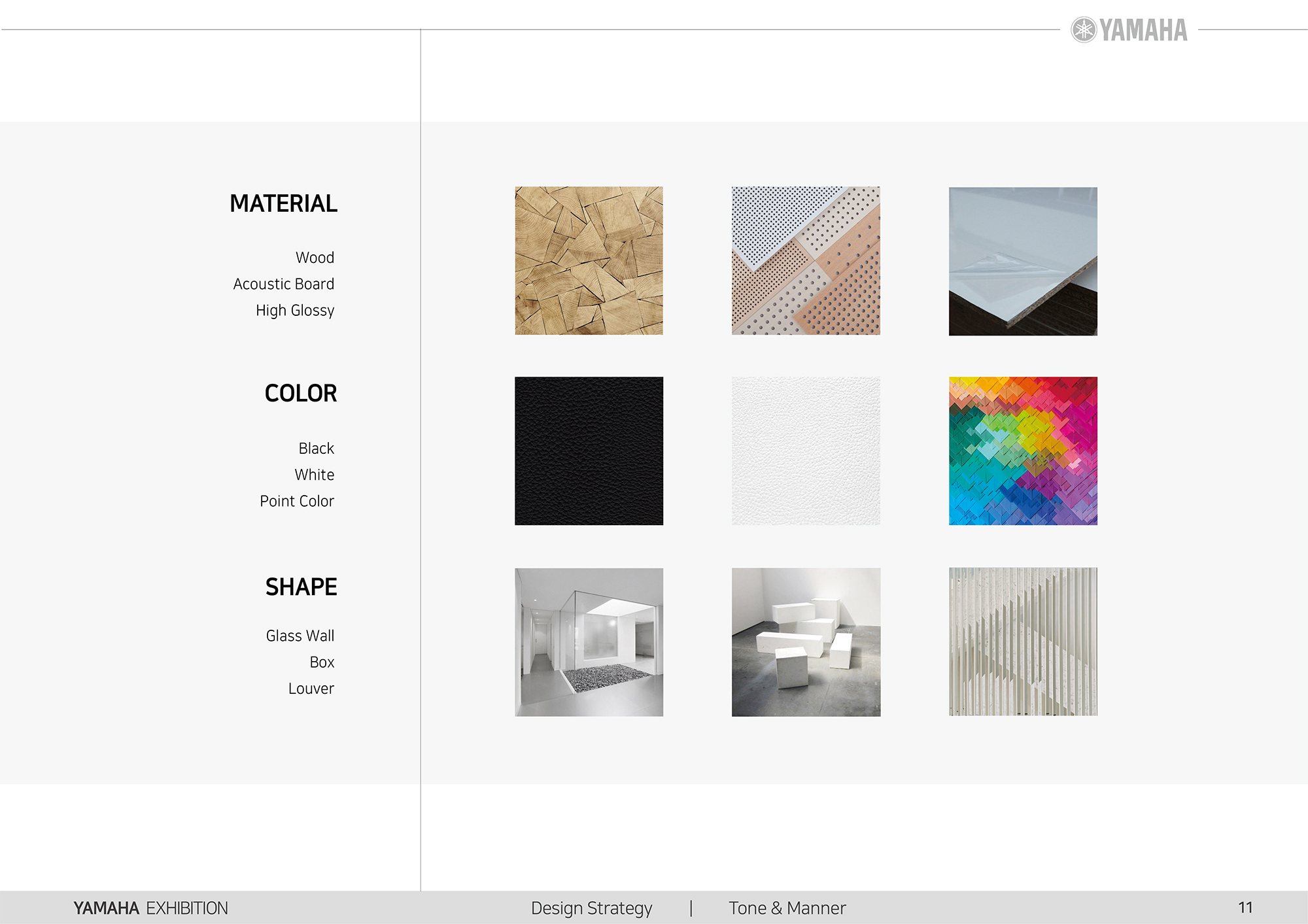Click the 'High Glossy' label

tap(295, 311)
